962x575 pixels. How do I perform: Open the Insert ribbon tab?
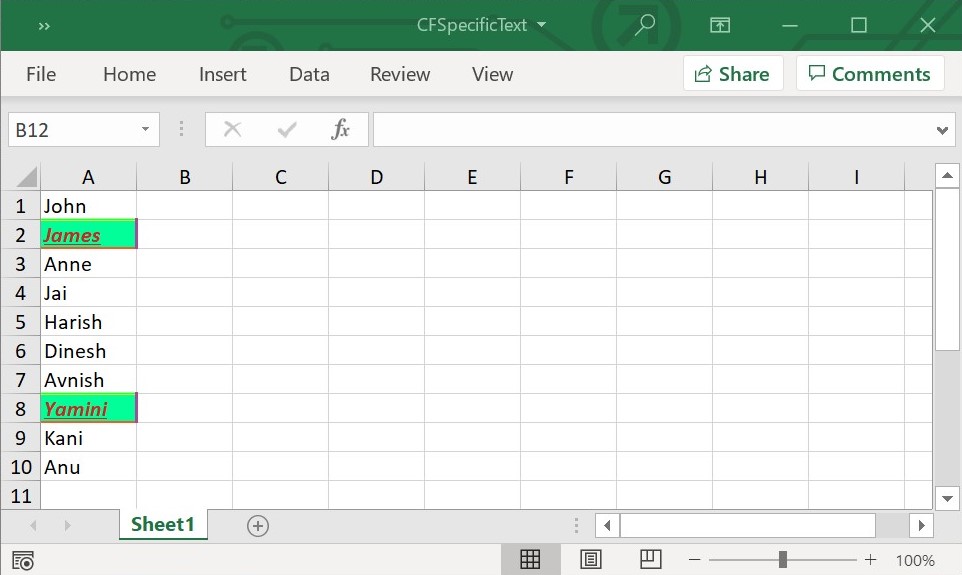pyautogui.click(x=222, y=74)
